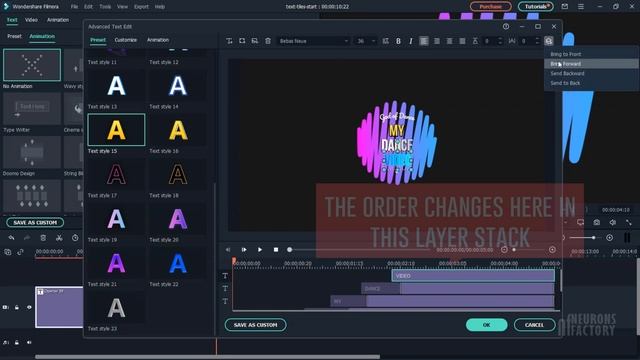Open the Export menu

(x=141, y=7)
